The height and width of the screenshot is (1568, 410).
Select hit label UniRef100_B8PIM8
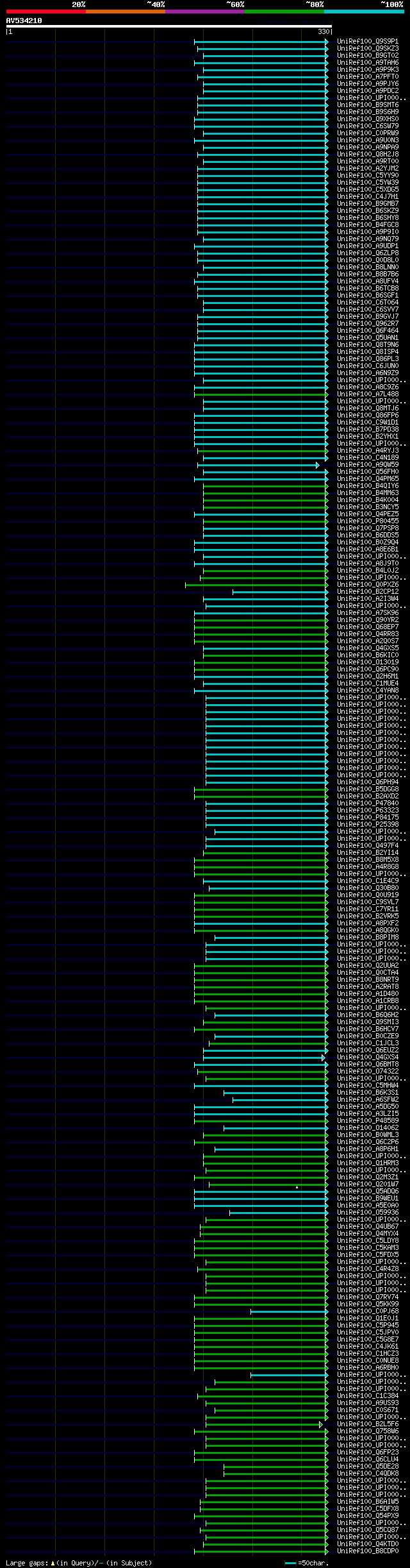pyautogui.click(x=368, y=937)
